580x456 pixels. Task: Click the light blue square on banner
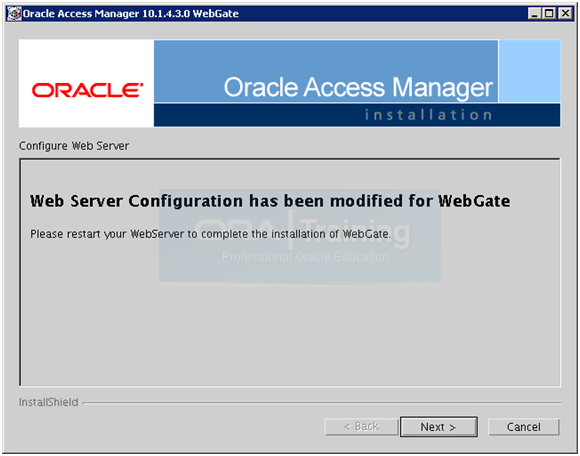529,71
